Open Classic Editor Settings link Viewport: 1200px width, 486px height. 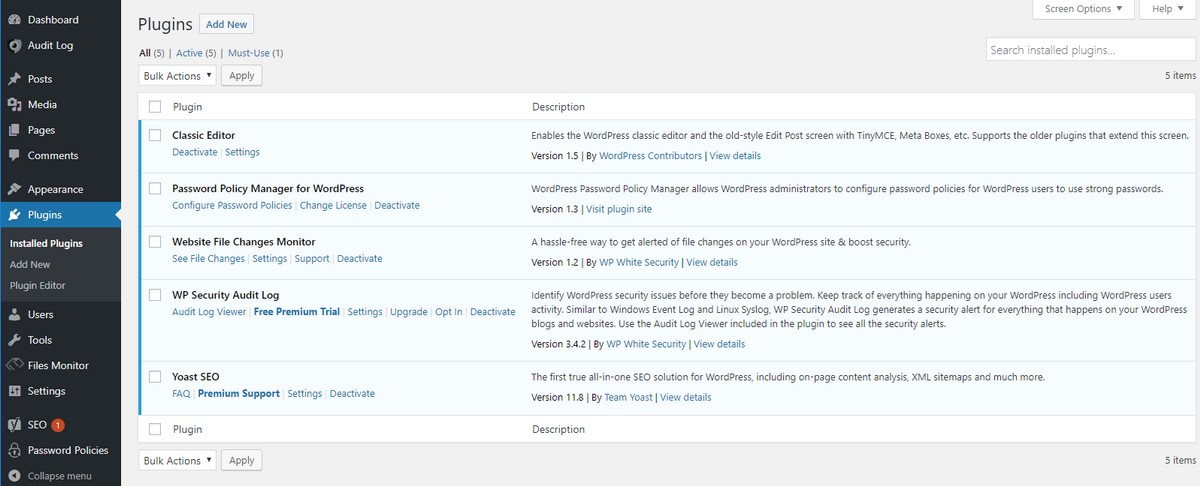point(242,152)
